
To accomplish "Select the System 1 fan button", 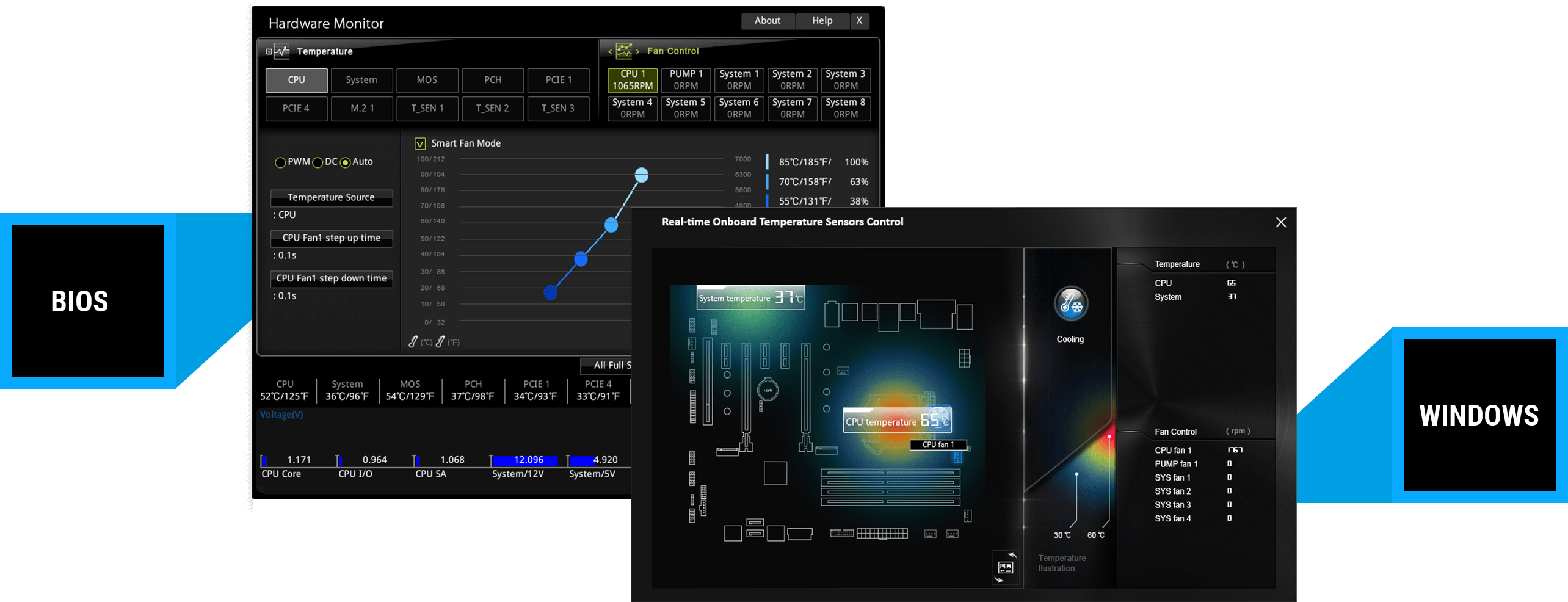I will (739, 80).
